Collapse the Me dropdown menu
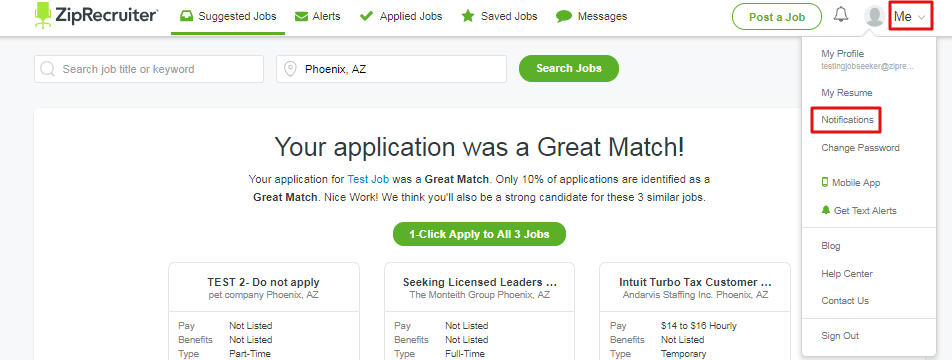The width and height of the screenshot is (952, 360). click(x=910, y=17)
